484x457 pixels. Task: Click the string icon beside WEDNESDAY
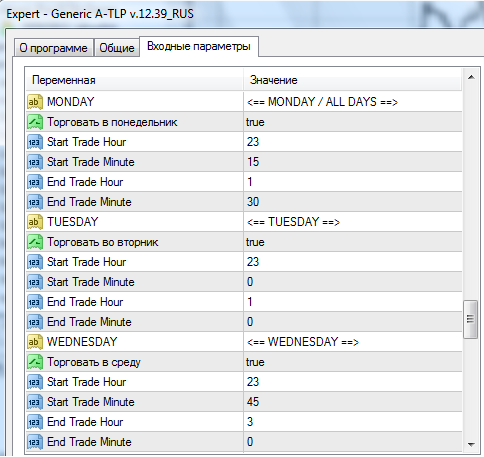[35, 342]
